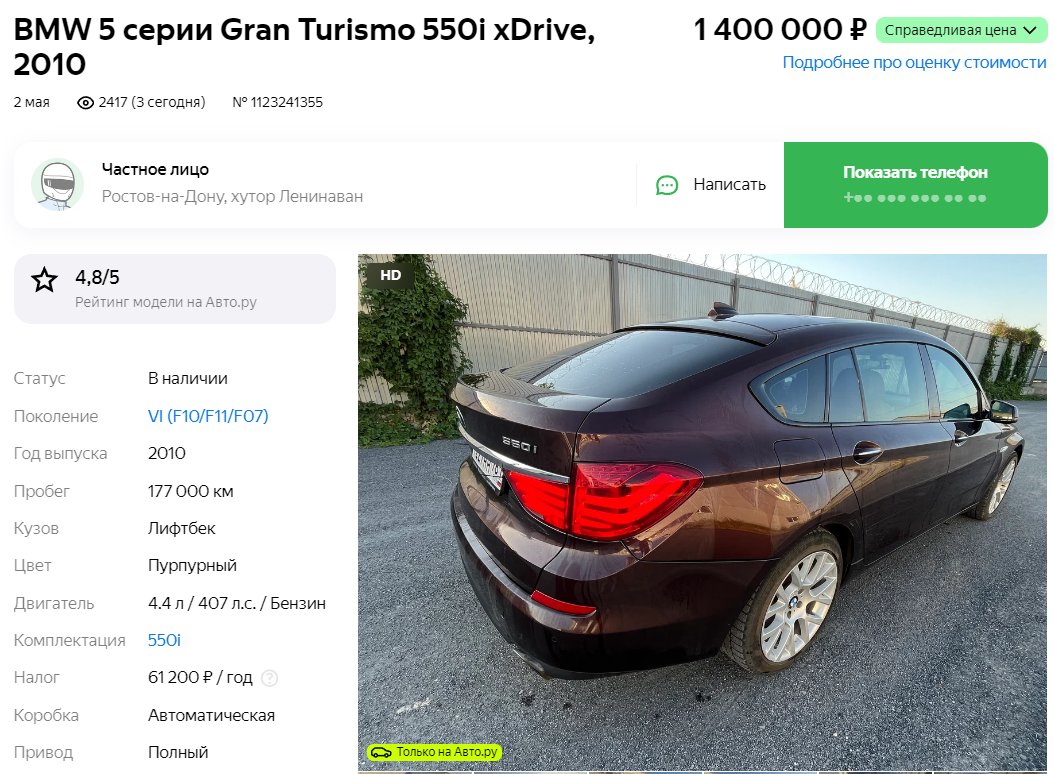The image size is (1054, 774).
Task: Click the green chat bubble icon
Action: [667, 185]
